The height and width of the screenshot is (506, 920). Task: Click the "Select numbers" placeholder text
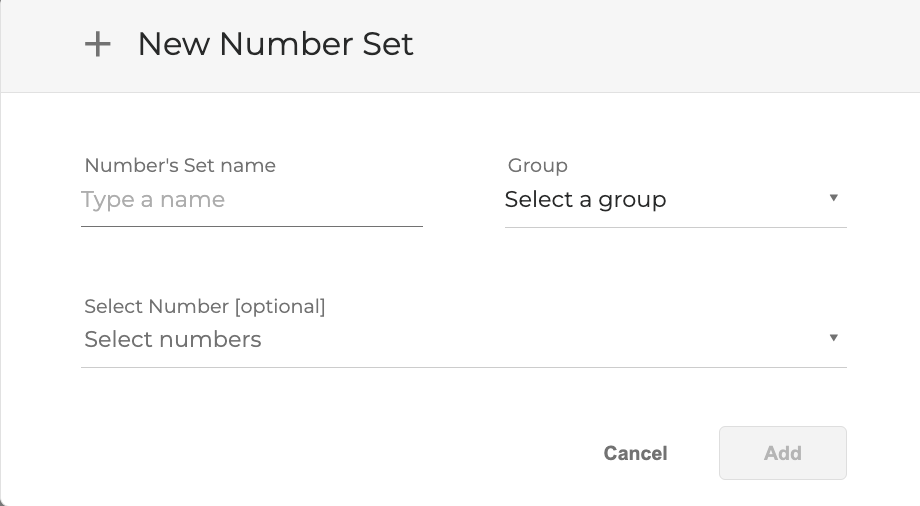click(x=173, y=340)
